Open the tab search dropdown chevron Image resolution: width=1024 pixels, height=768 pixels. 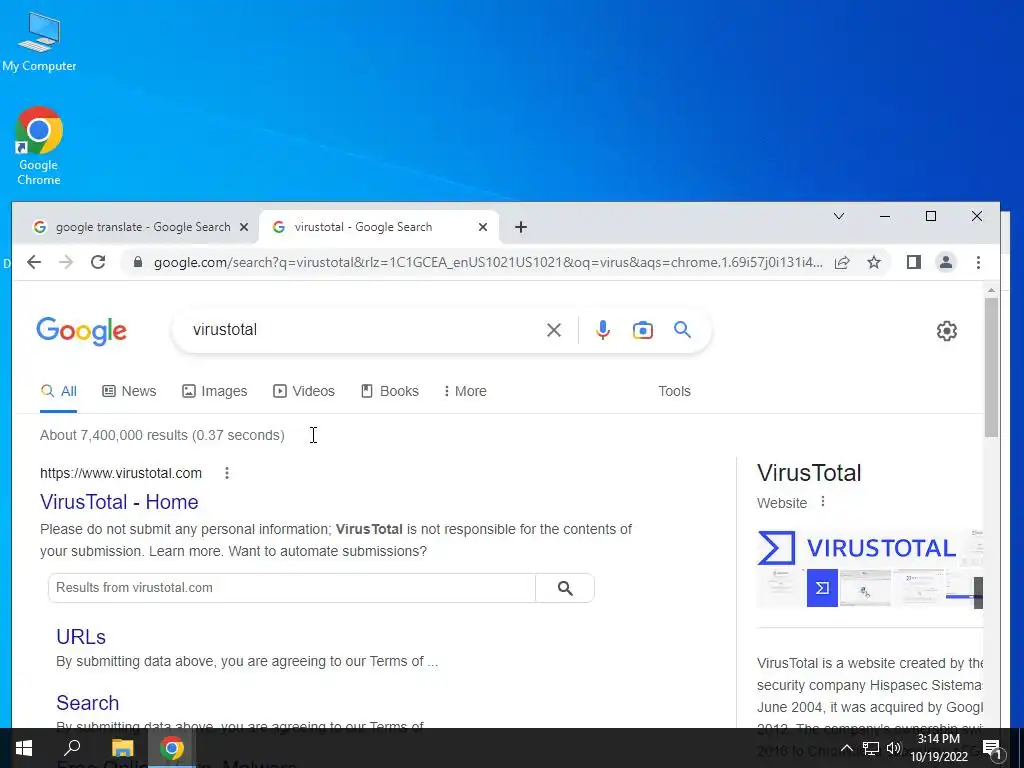[x=839, y=216]
